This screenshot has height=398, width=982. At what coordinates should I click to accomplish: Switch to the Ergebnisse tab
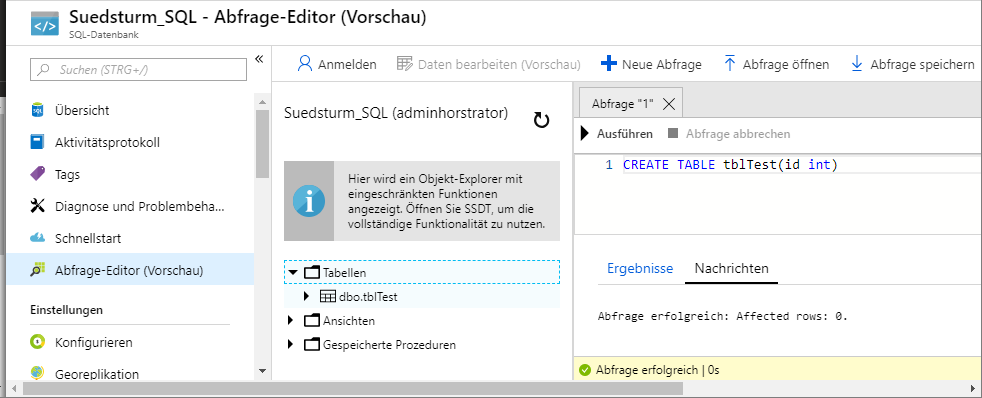click(640, 268)
